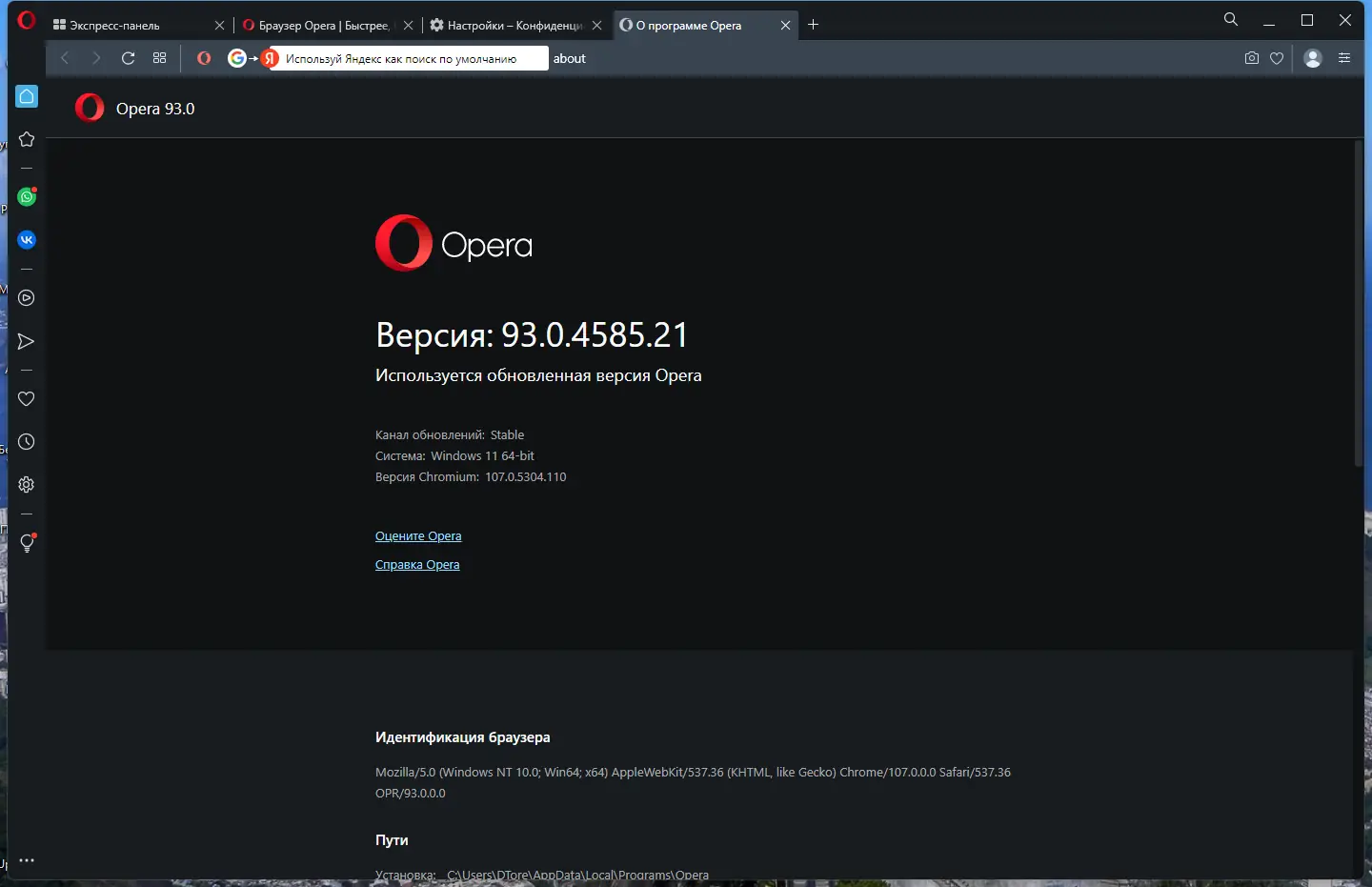The width and height of the screenshot is (1372, 887).
Task: Close the Браузер Opera | Быстрее tab
Action: coord(408,26)
